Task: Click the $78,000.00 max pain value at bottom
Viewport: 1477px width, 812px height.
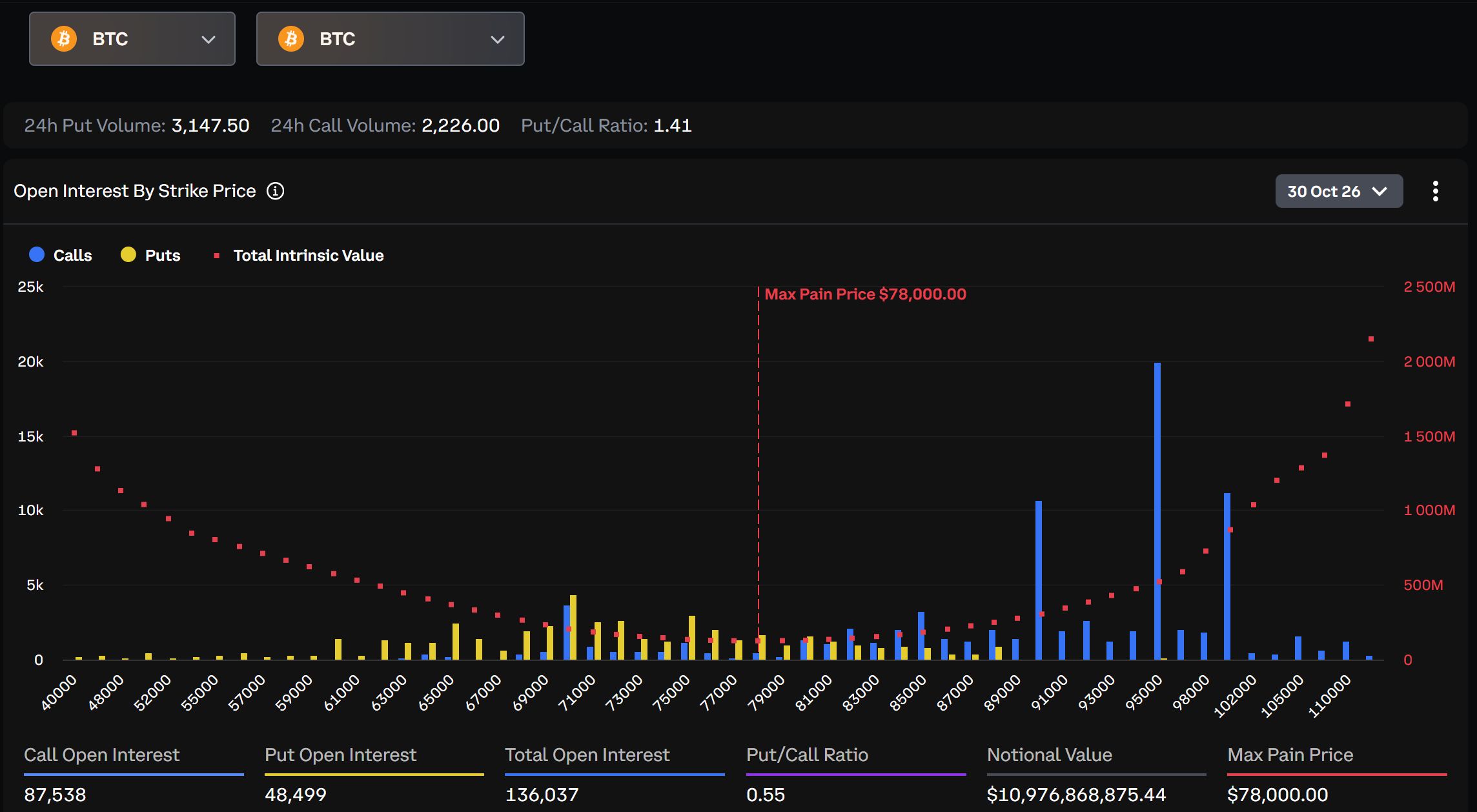Action: pyautogui.click(x=1278, y=795)
